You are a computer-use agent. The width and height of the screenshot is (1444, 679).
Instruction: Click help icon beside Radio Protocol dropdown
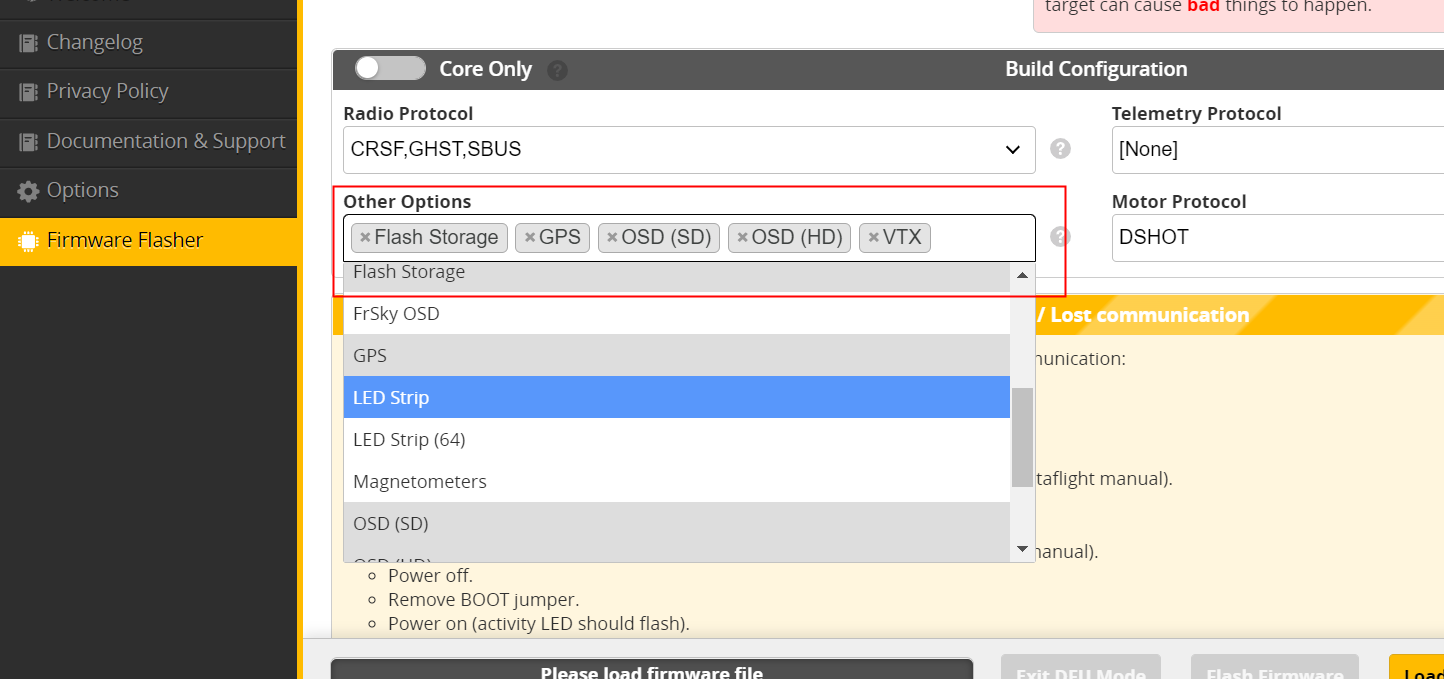tap(1060, 149)
